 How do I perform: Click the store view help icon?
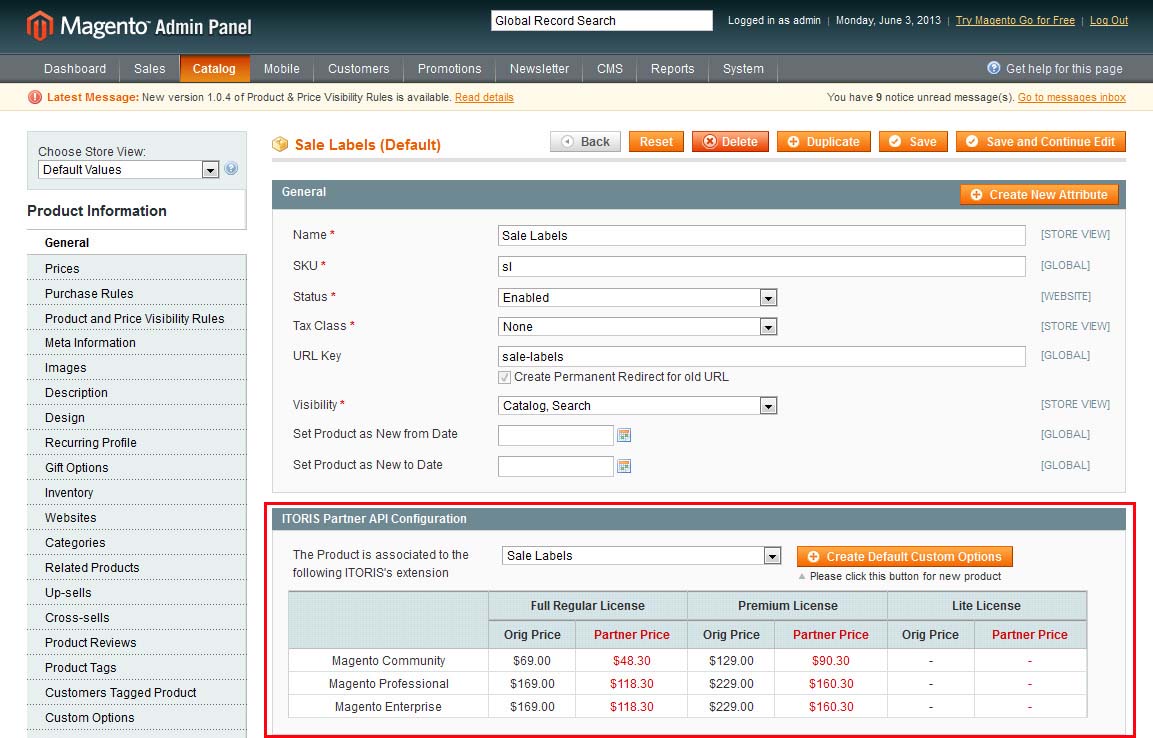coord(231,168)
